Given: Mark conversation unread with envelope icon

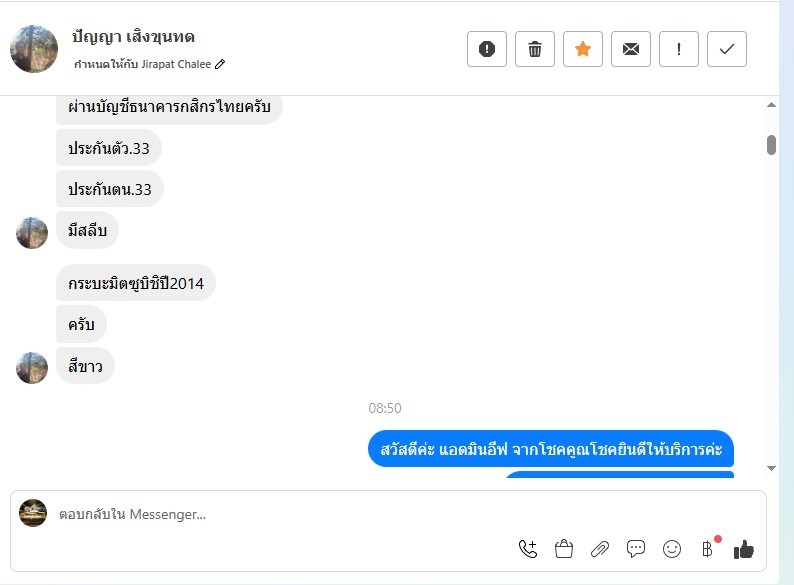Looking at the screenshot, I should pyautogui.click(x=630, y=49).
